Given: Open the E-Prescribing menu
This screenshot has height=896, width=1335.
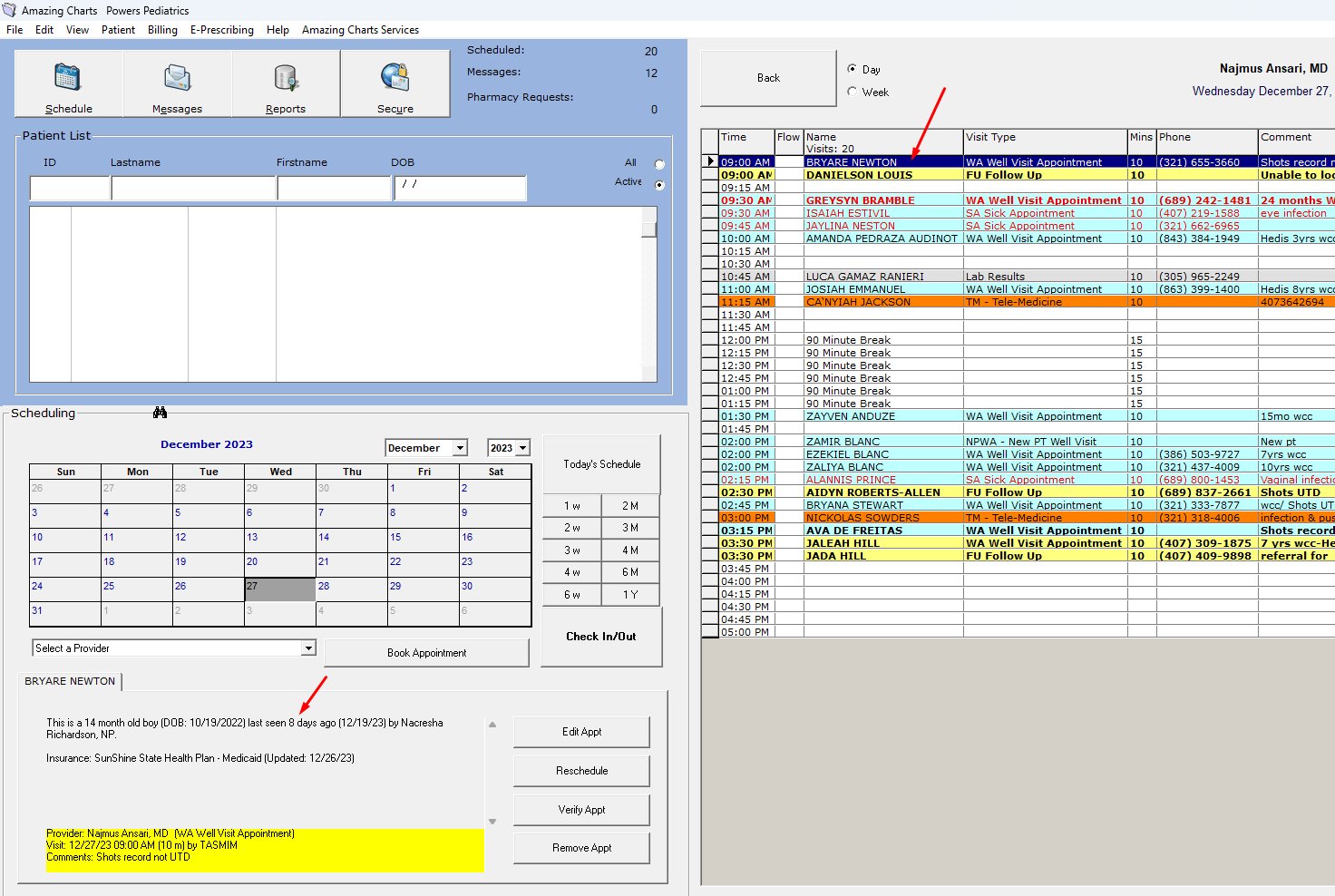Looking at the screenshot, I should coord(221,30).
